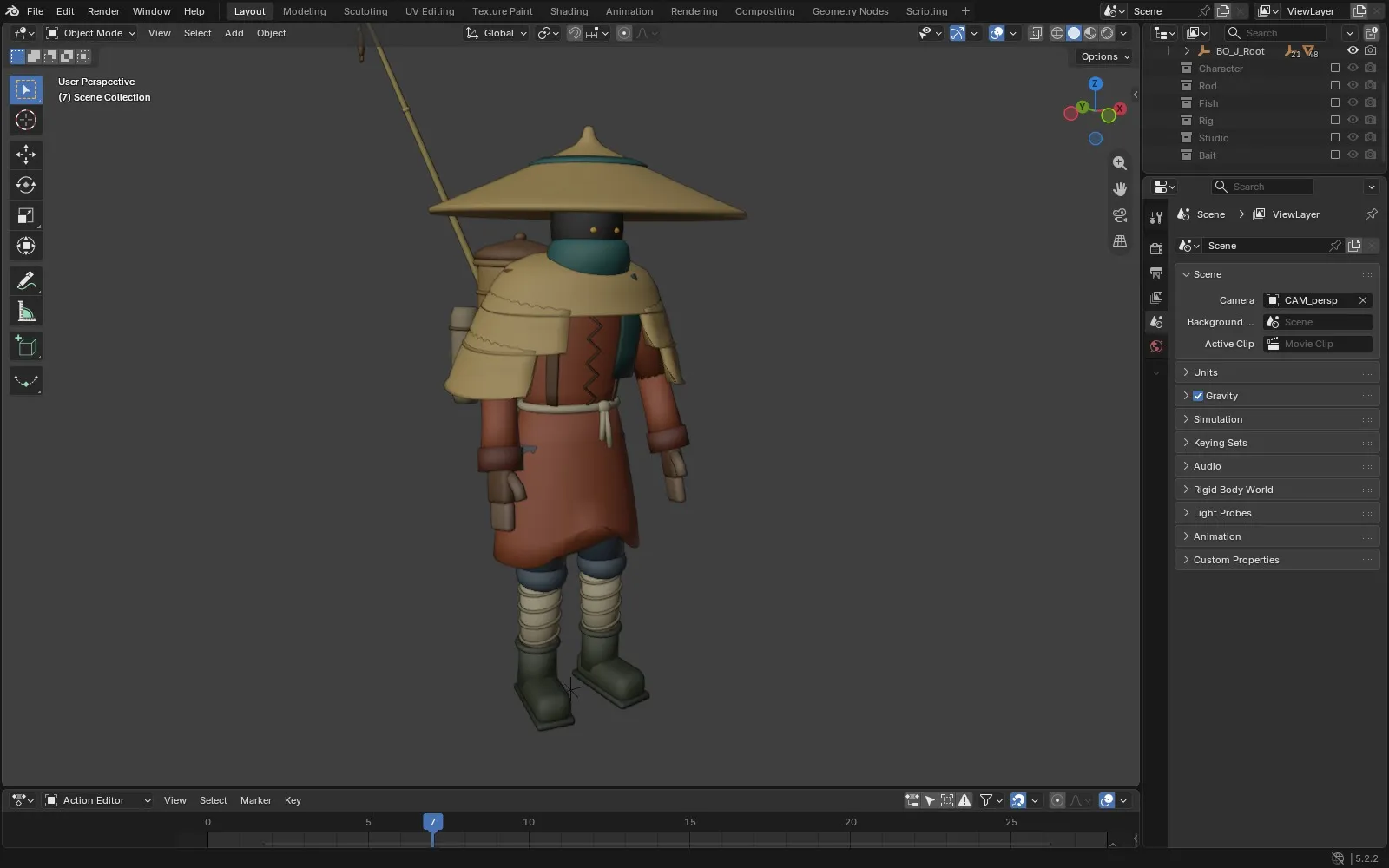Open the Sculpting workspace tab
This screenshot has height=868, width=1389.
[365, 11]
